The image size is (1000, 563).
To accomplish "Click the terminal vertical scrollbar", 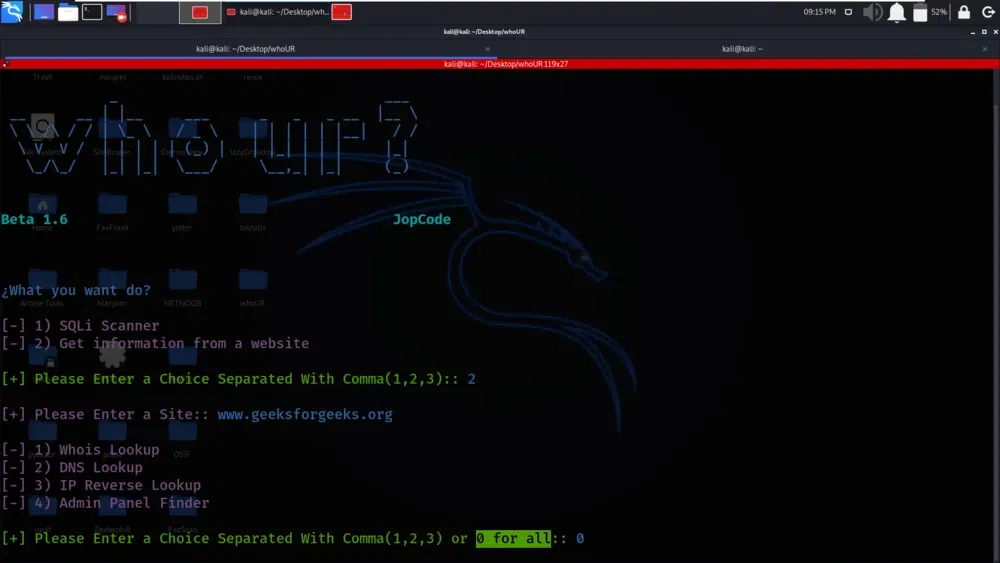I will click(x=996, y=316).
